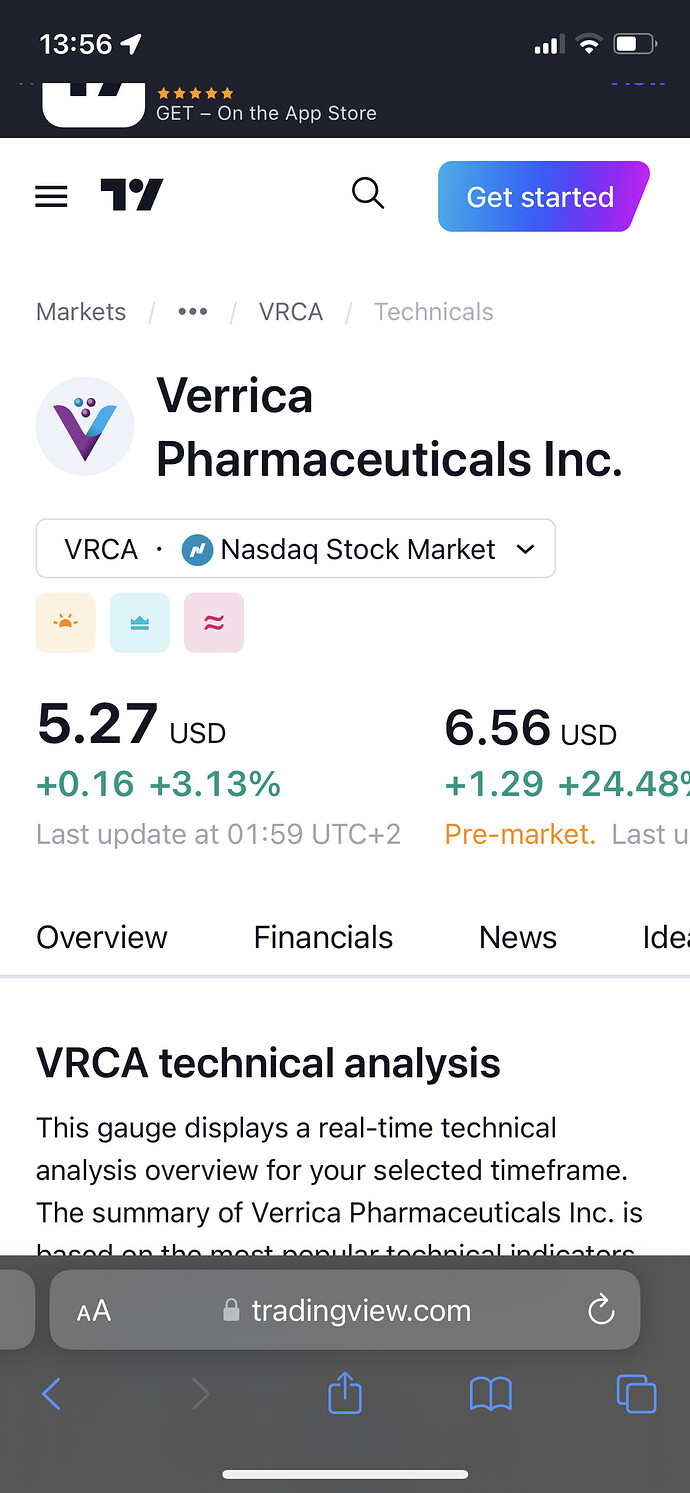Image resolution: width=690 pixels, height=1493 pixels.
Task: Tap the TradingView logo
Action: (x=131, y=195)
